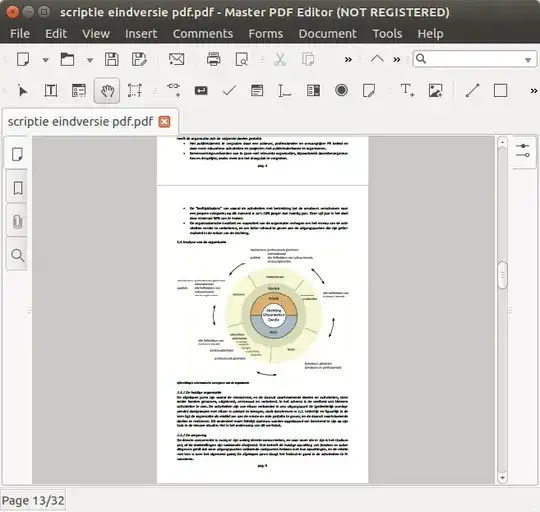The height and width of the screenshot is (512, 540).
Task: Select the Edit Text tool
Action: pos(51,91)
